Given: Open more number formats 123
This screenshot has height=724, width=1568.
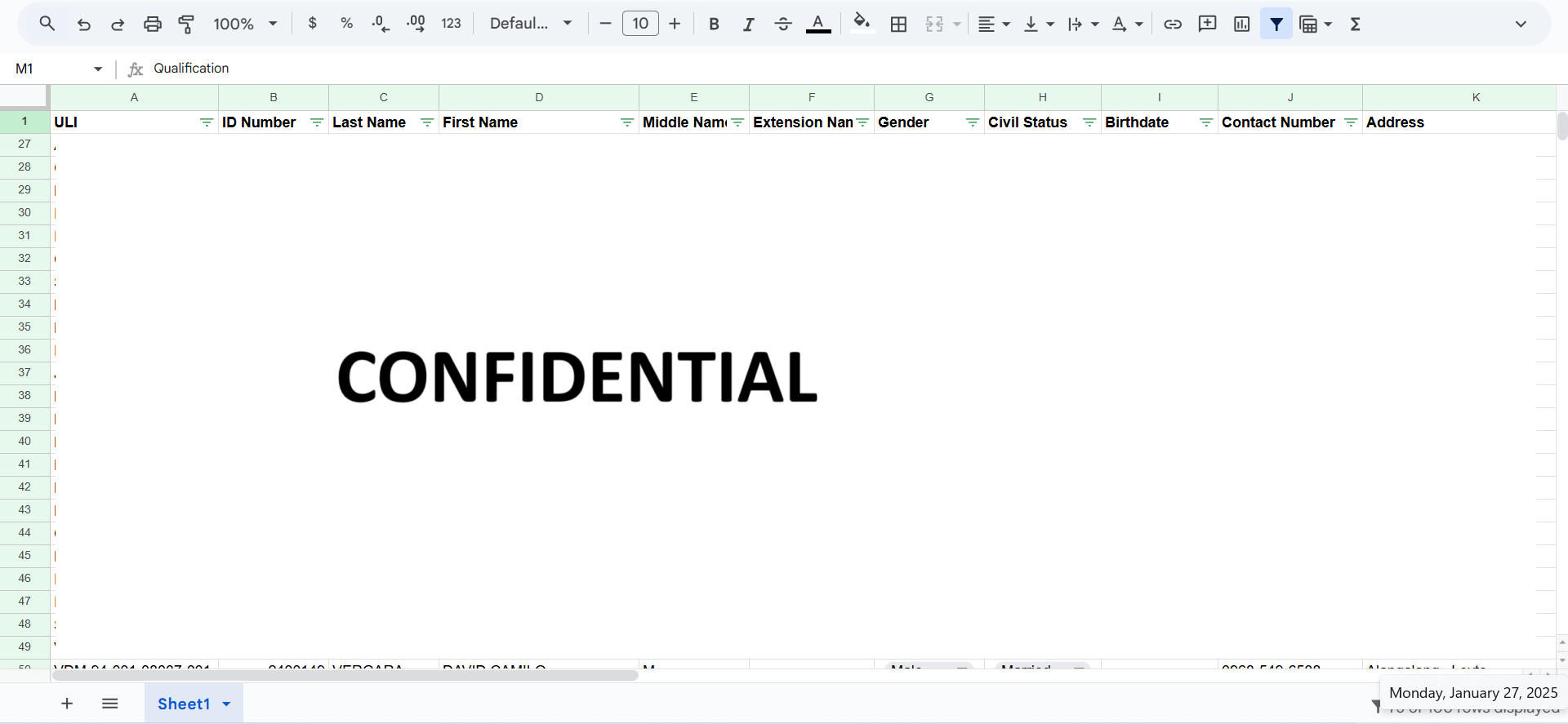Looking at the screenshot, I should pos(451,24).
